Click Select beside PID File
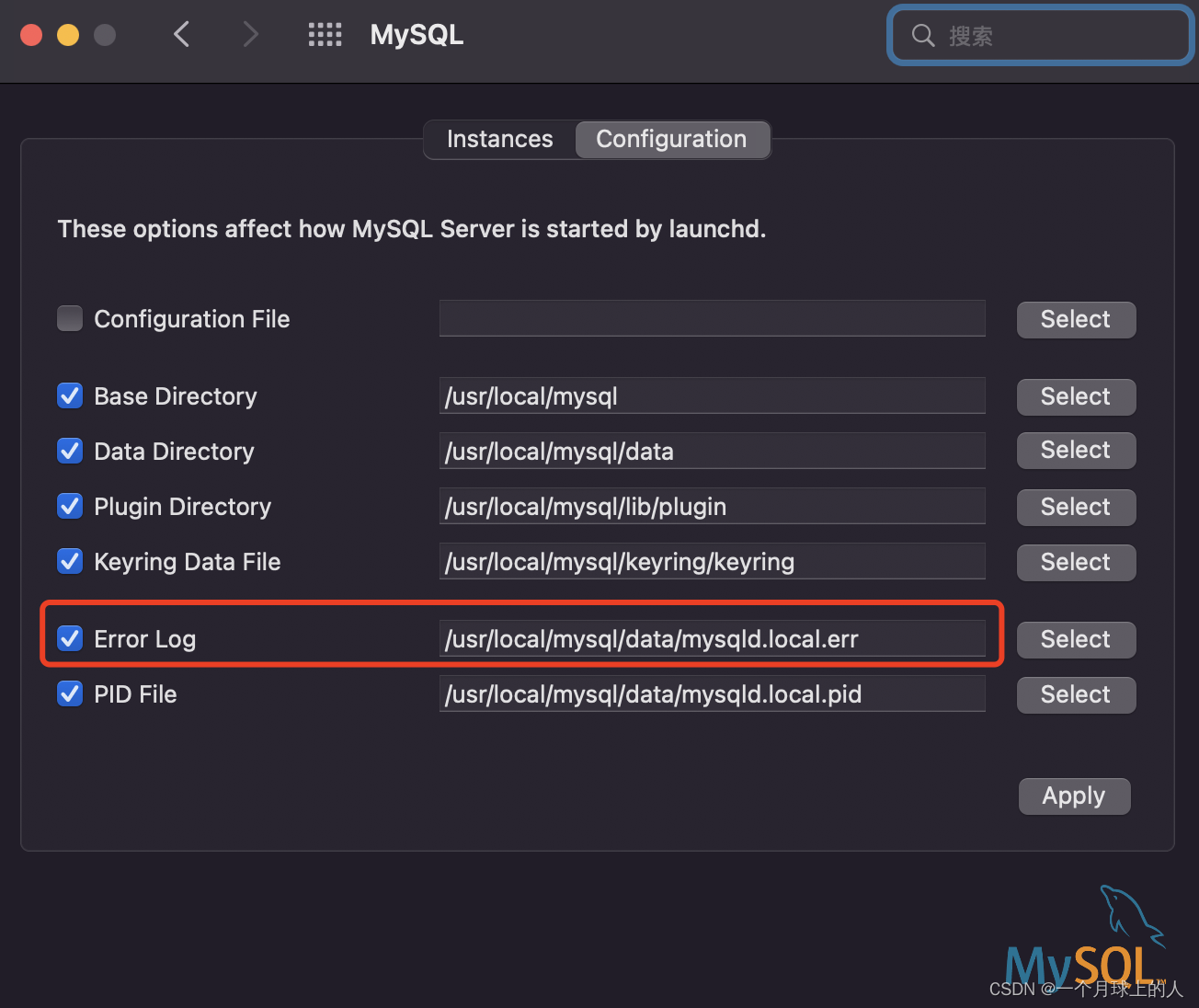Screen dimensions: 1199x1008 point(1076,694)
